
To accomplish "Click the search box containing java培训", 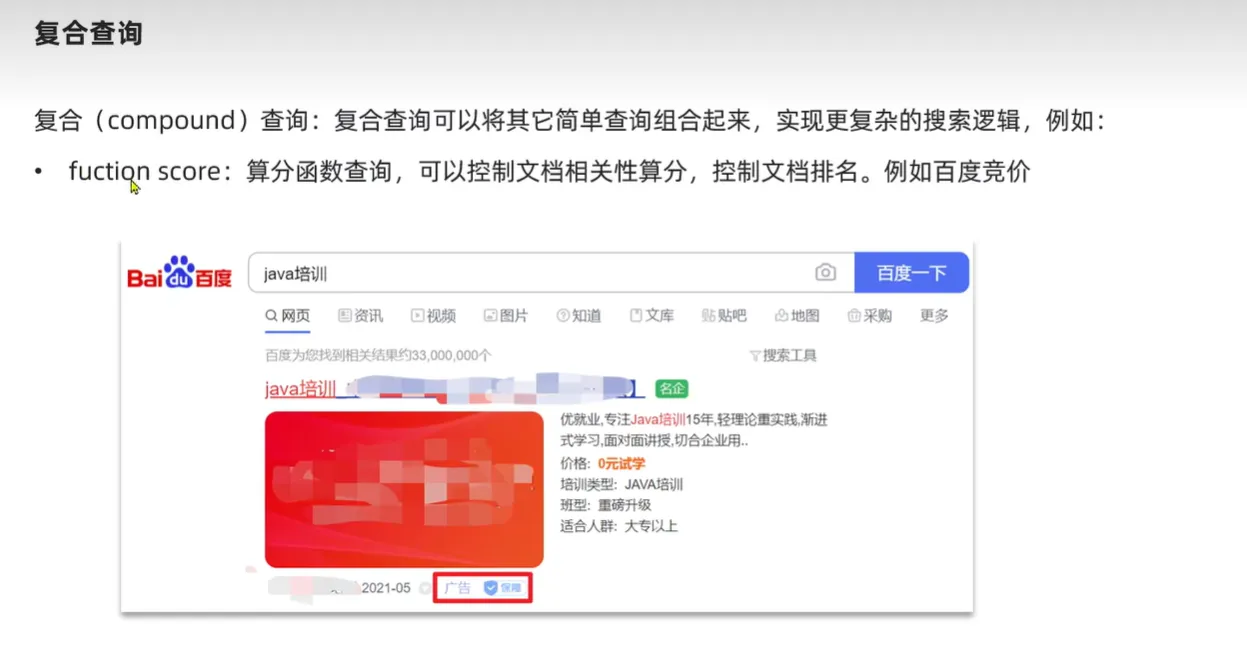I will tap(530, 273).
